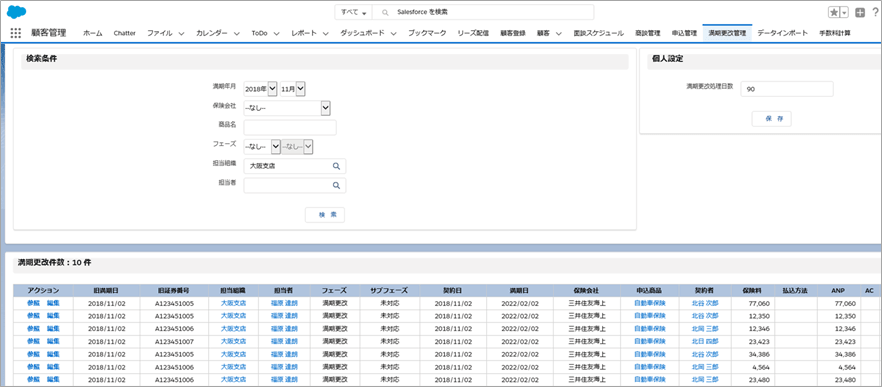Open the レポート tab
Viewport: 882px width, 387px height.
(304, 33)
